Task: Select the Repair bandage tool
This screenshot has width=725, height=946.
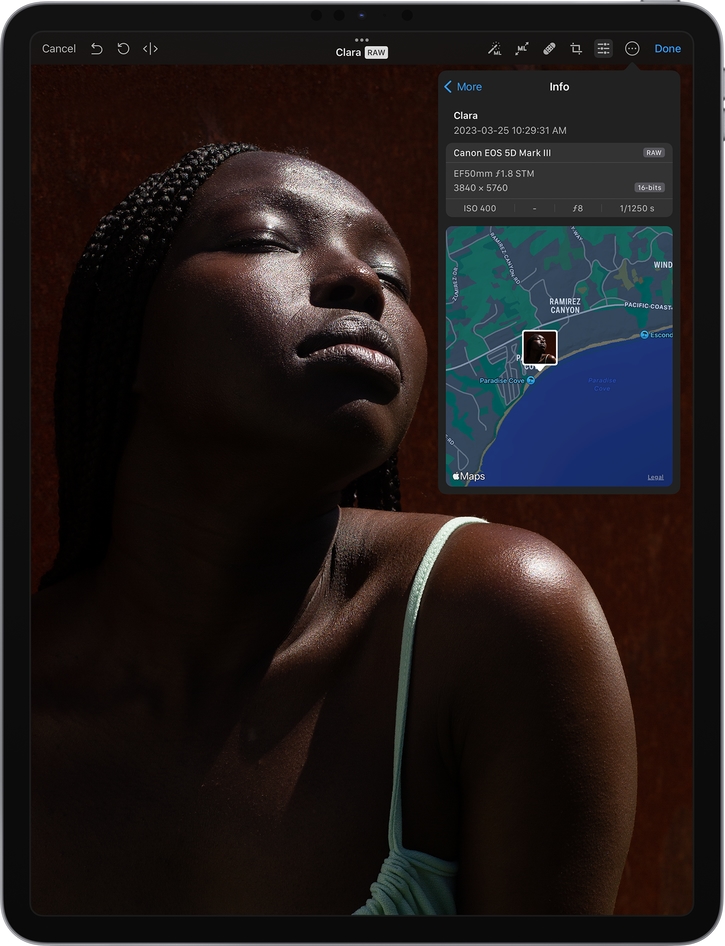Action: coord(549,48)
